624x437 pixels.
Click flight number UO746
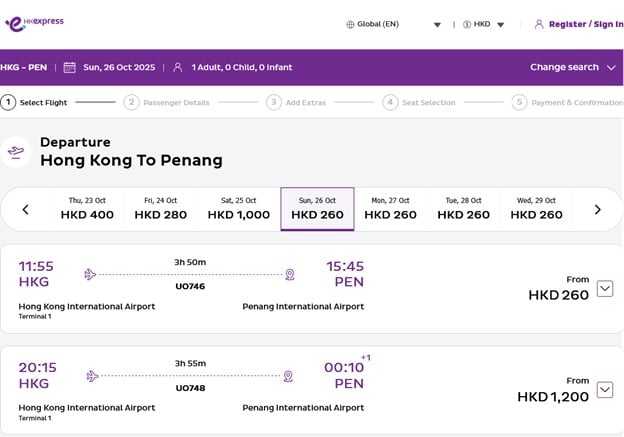pyautogui.click(x=190, y=286)
